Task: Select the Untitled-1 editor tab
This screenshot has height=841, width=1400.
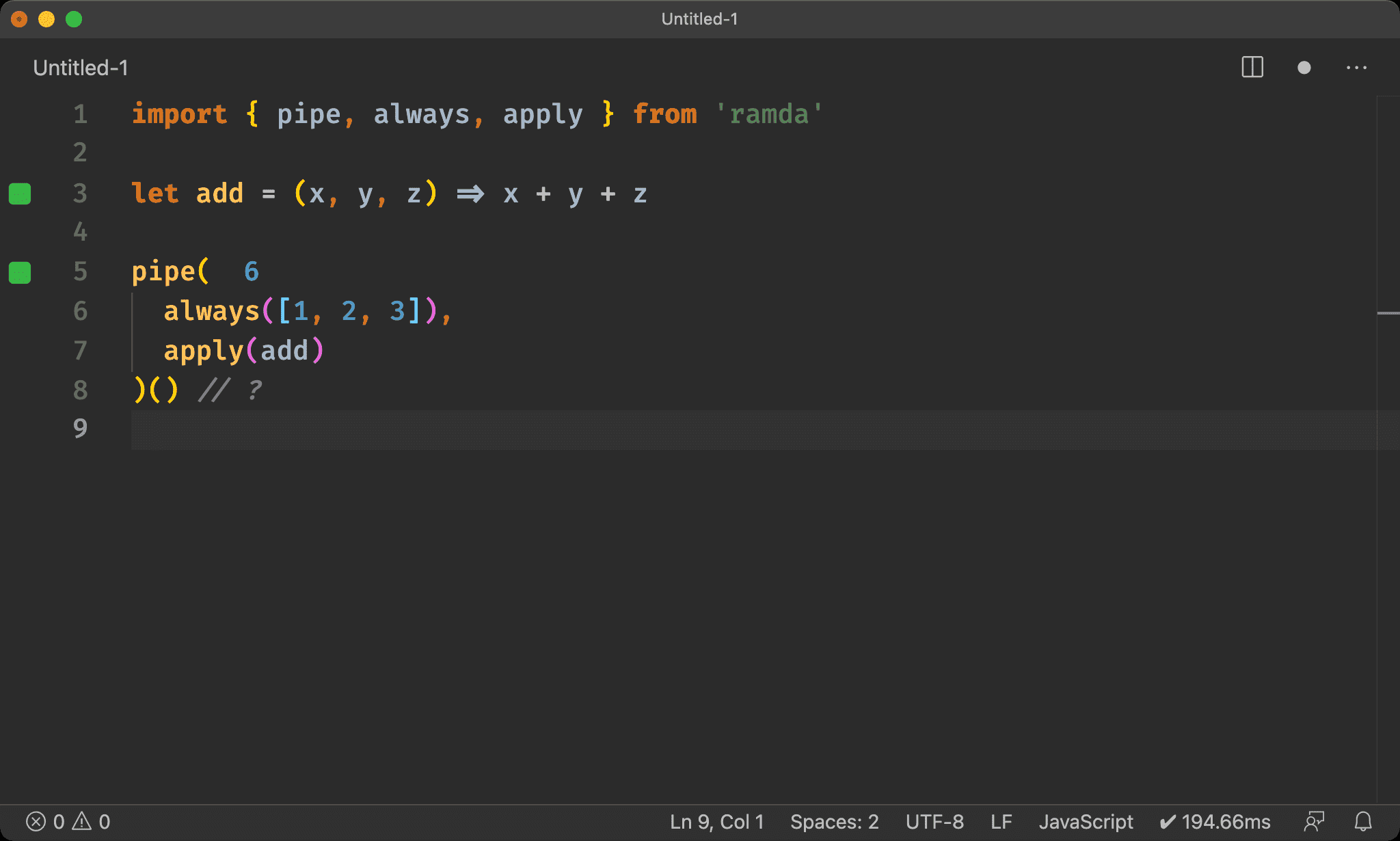Action: coord(81,68)
